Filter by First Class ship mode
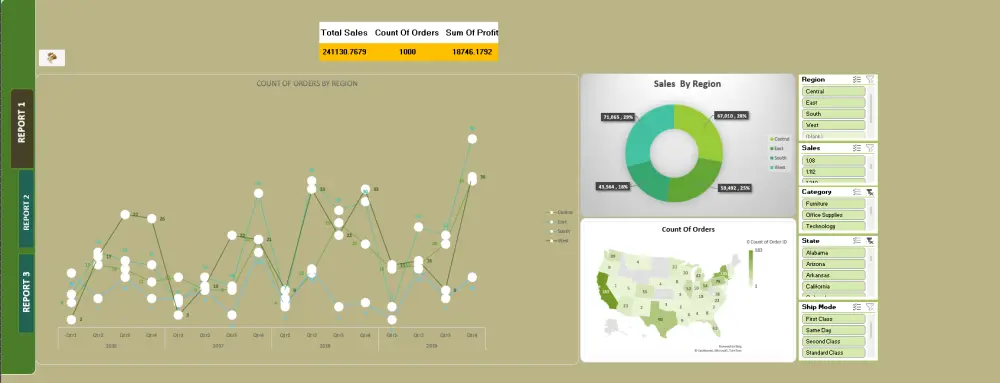Screen dimensions: 1000x383 point(833,319)
